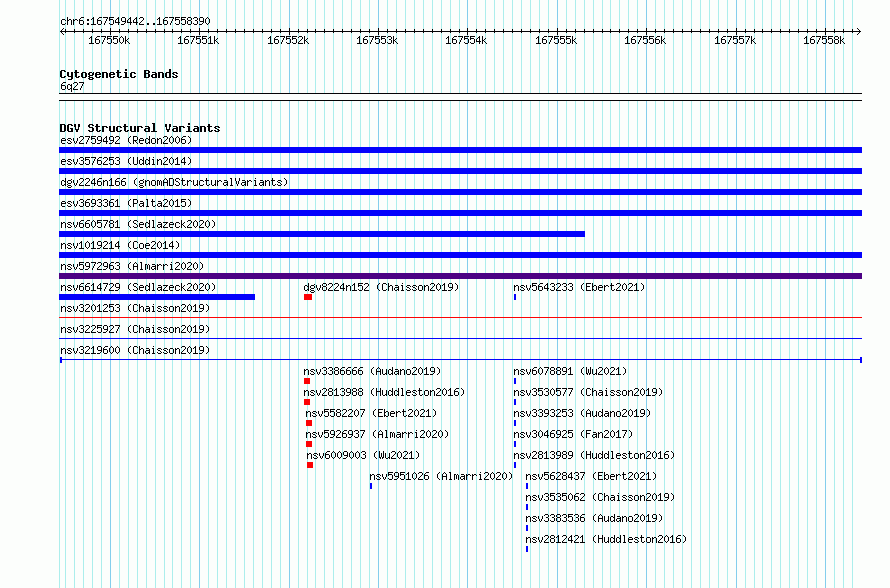890x588 pixels.
Task: Open nsv3219600 (Chaisson2019) label
Action: tap(135, 350)
